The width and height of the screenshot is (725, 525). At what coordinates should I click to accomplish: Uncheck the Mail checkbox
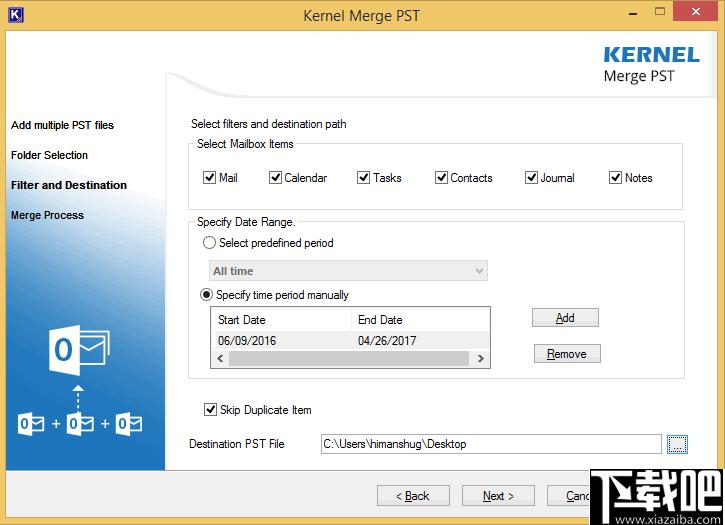(209, 178)
